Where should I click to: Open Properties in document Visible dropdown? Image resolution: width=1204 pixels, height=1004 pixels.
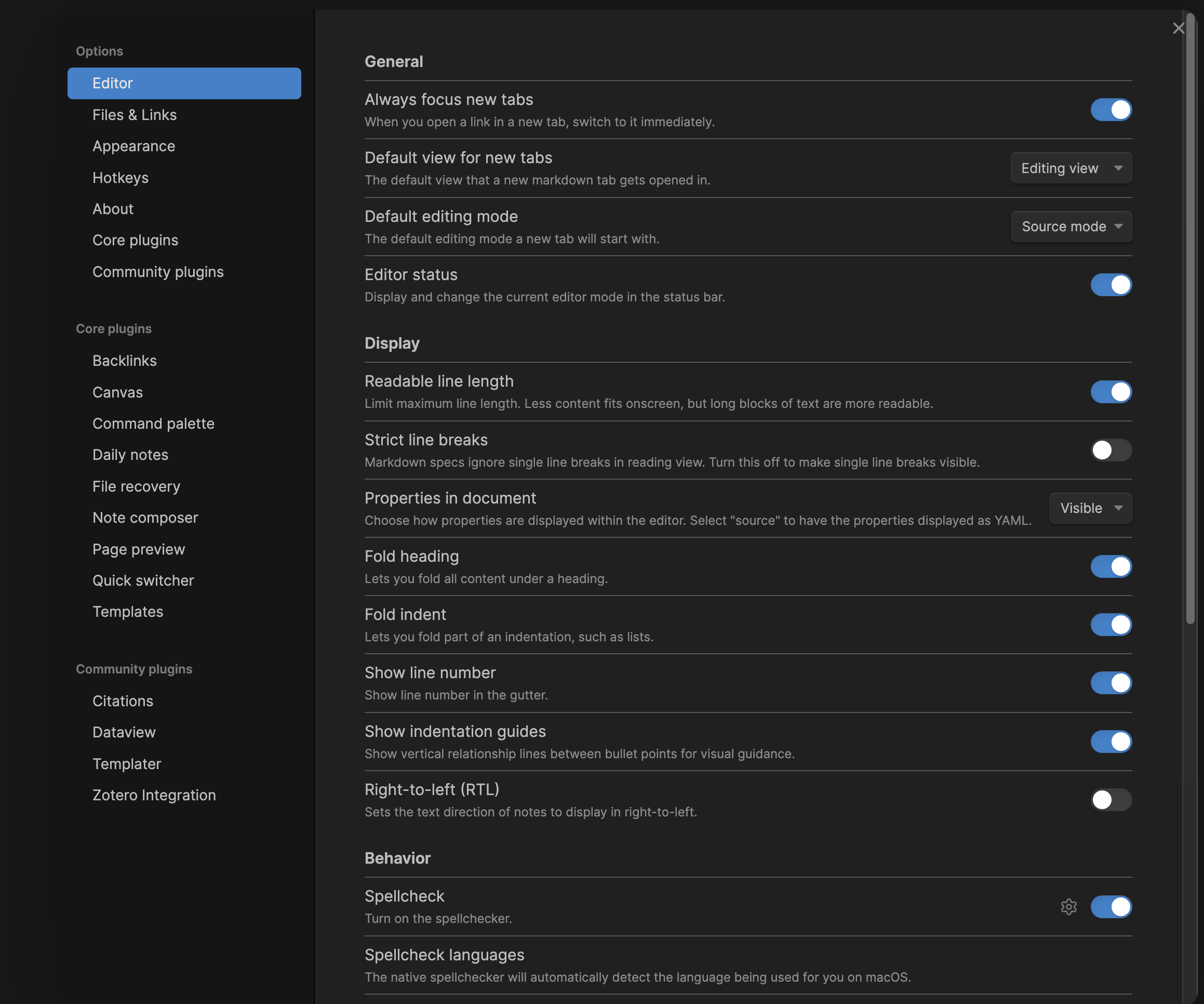click(1090, 508)
